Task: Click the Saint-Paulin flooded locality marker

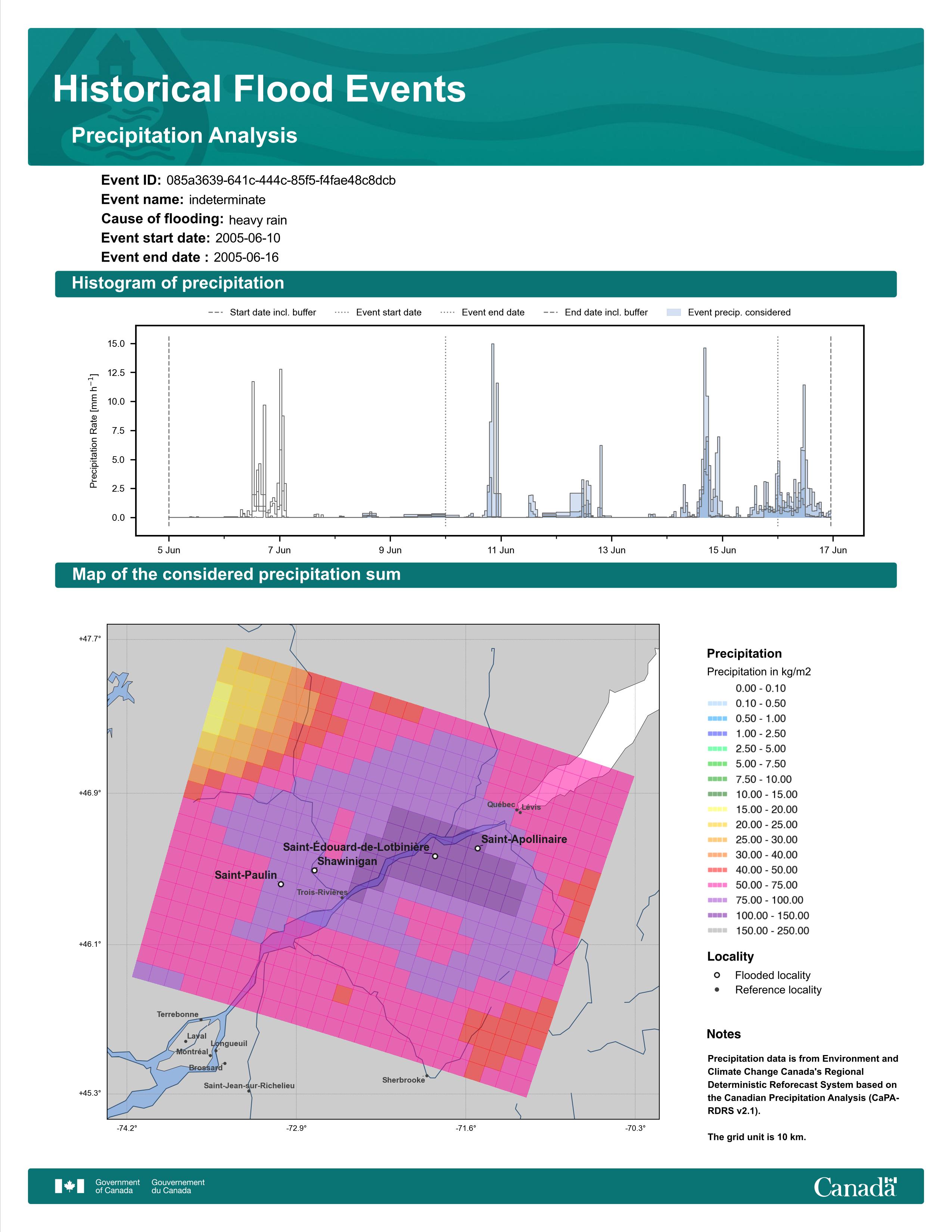Action: pyautogui.click(x=281, y=884)
